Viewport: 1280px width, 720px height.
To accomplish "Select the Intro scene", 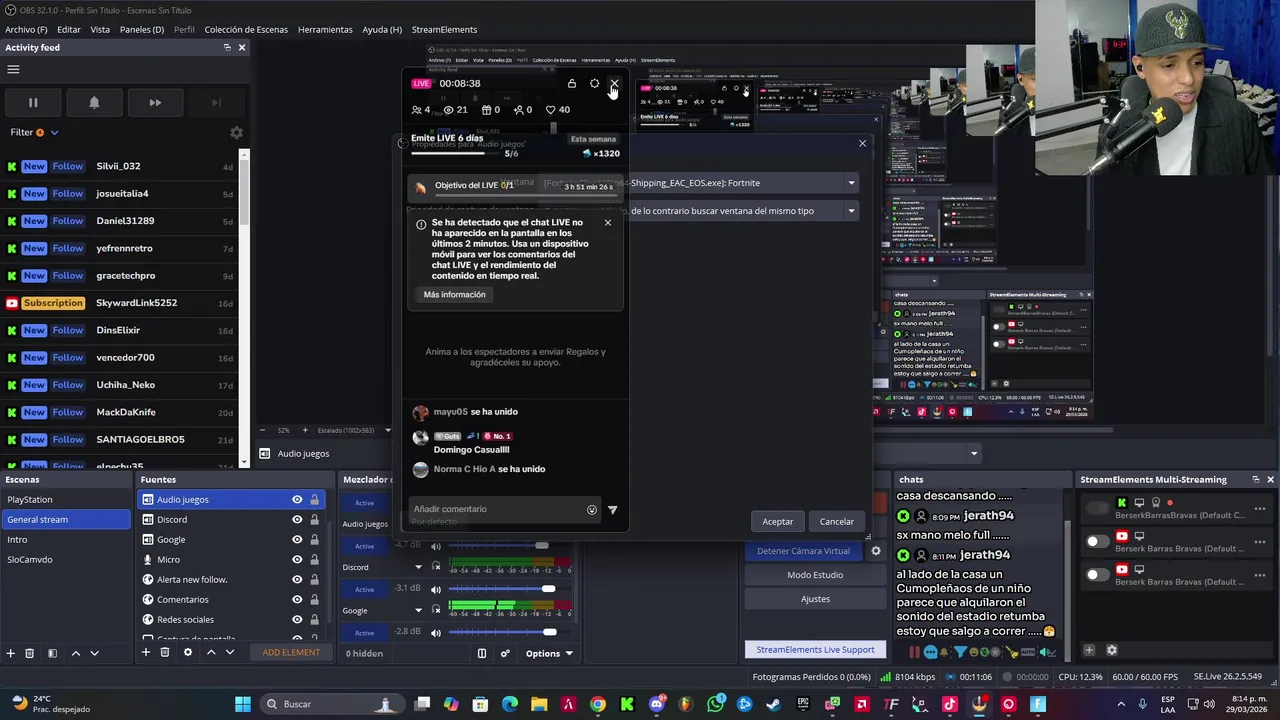I will point(66,539).
